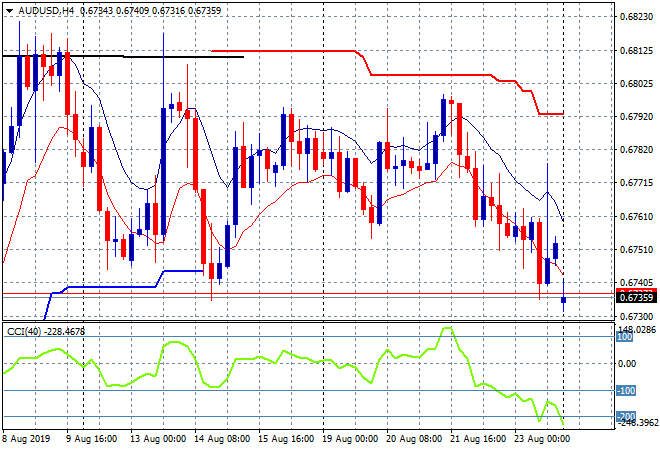This screenshot has width=660, height=450.
Task: Click the -248.3962 CCI scale minimum
Action: [x=637, y=423]
